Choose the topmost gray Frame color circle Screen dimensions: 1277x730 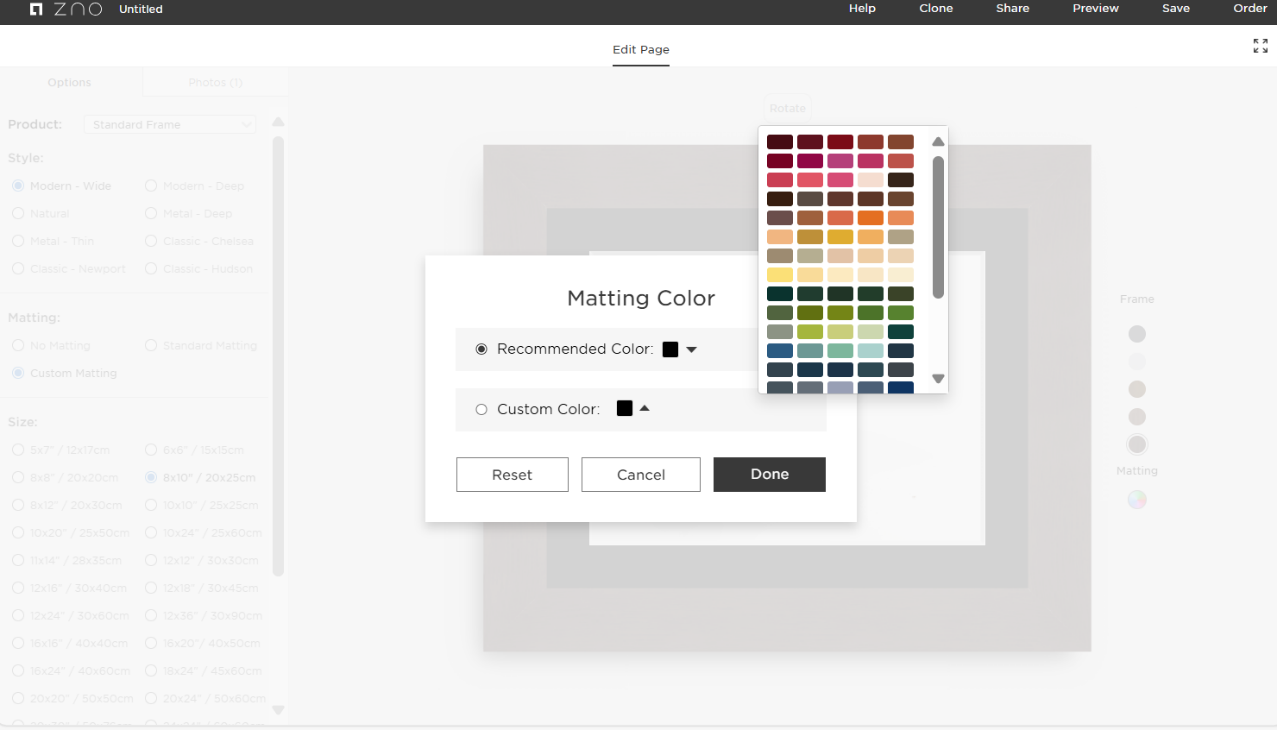(x=1137, y=334)
